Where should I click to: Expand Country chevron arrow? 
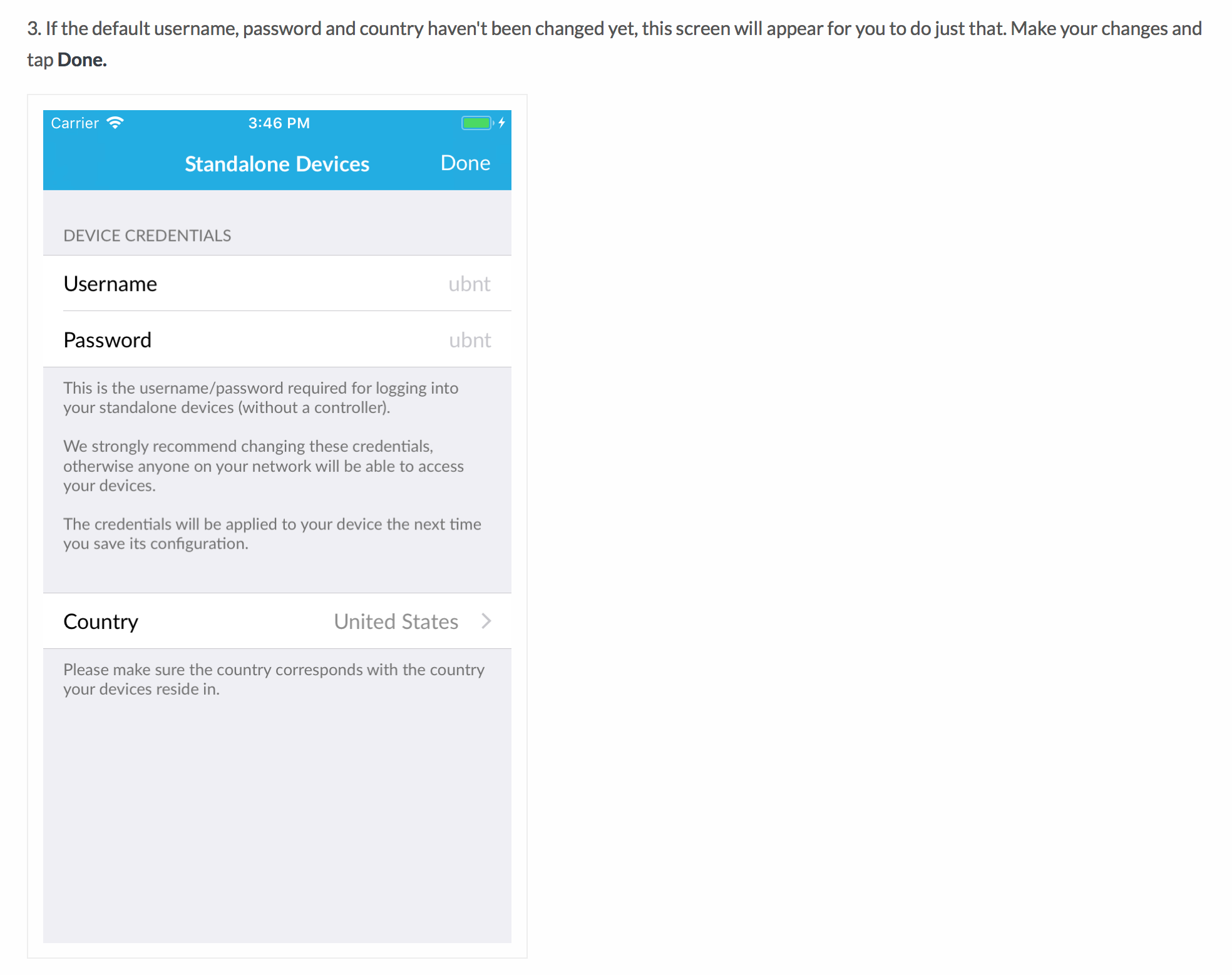[x=486, y=621]
